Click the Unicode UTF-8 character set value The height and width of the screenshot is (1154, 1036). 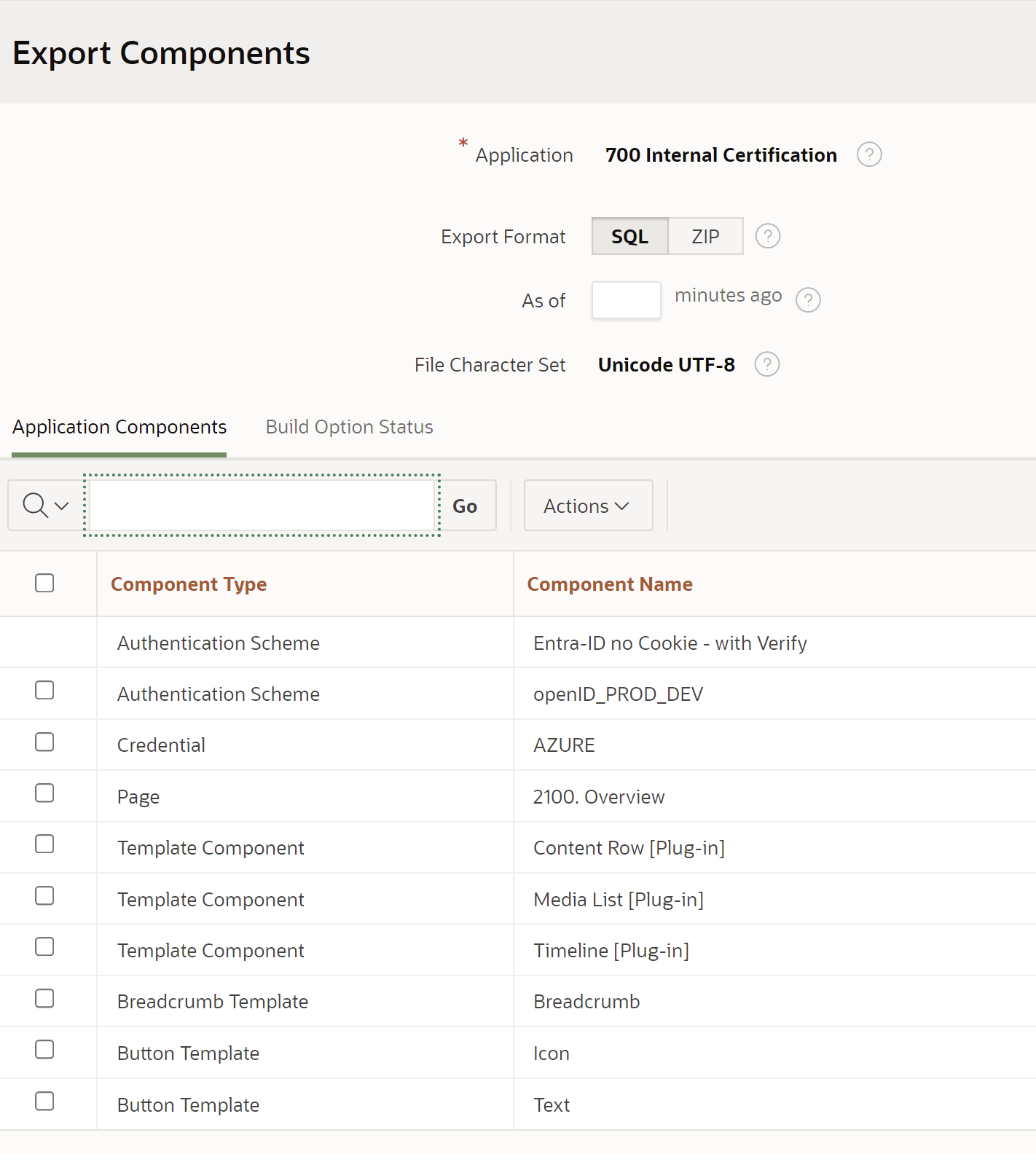tap(667, 364)
